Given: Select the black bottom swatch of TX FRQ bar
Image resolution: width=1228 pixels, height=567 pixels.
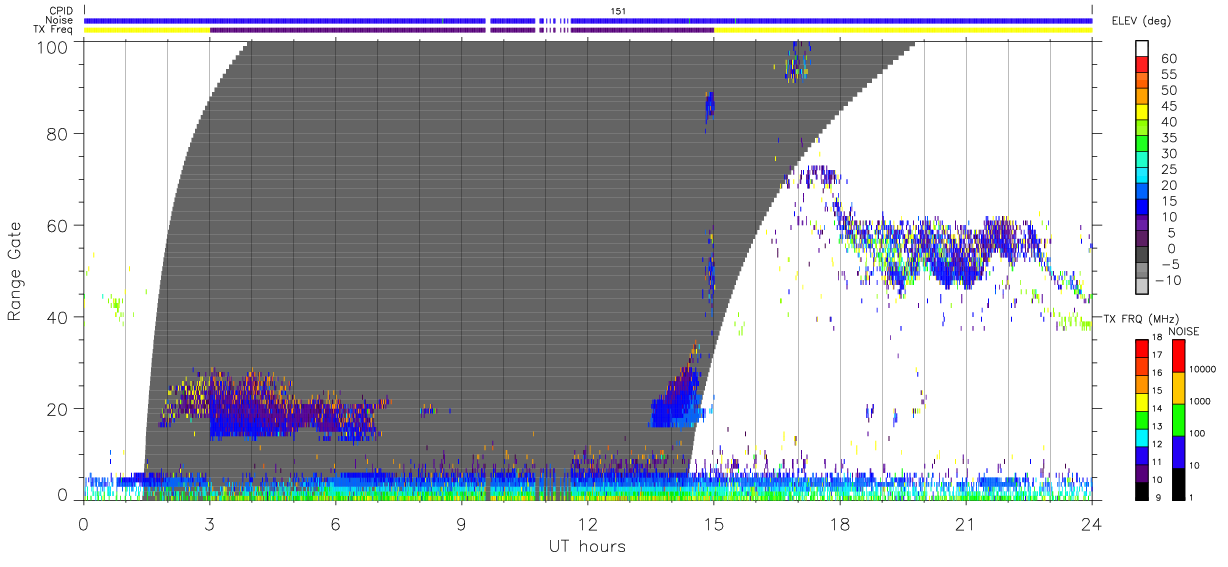Looking at the screenshot, I should click(1143, 489).
